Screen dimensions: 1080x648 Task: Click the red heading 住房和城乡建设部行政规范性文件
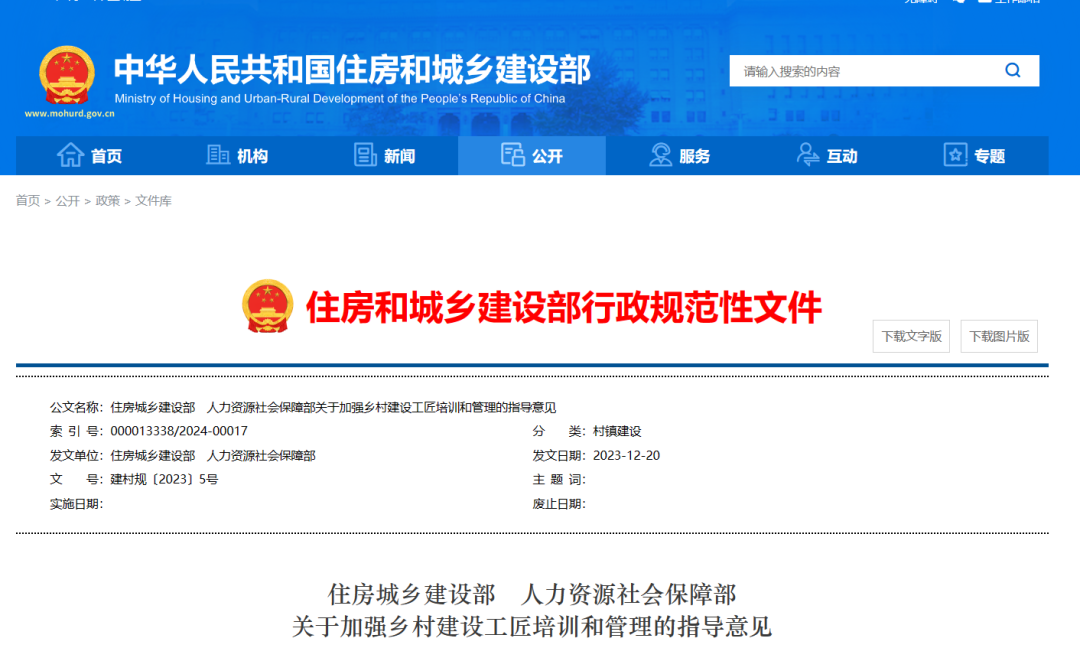click(563, 307)
